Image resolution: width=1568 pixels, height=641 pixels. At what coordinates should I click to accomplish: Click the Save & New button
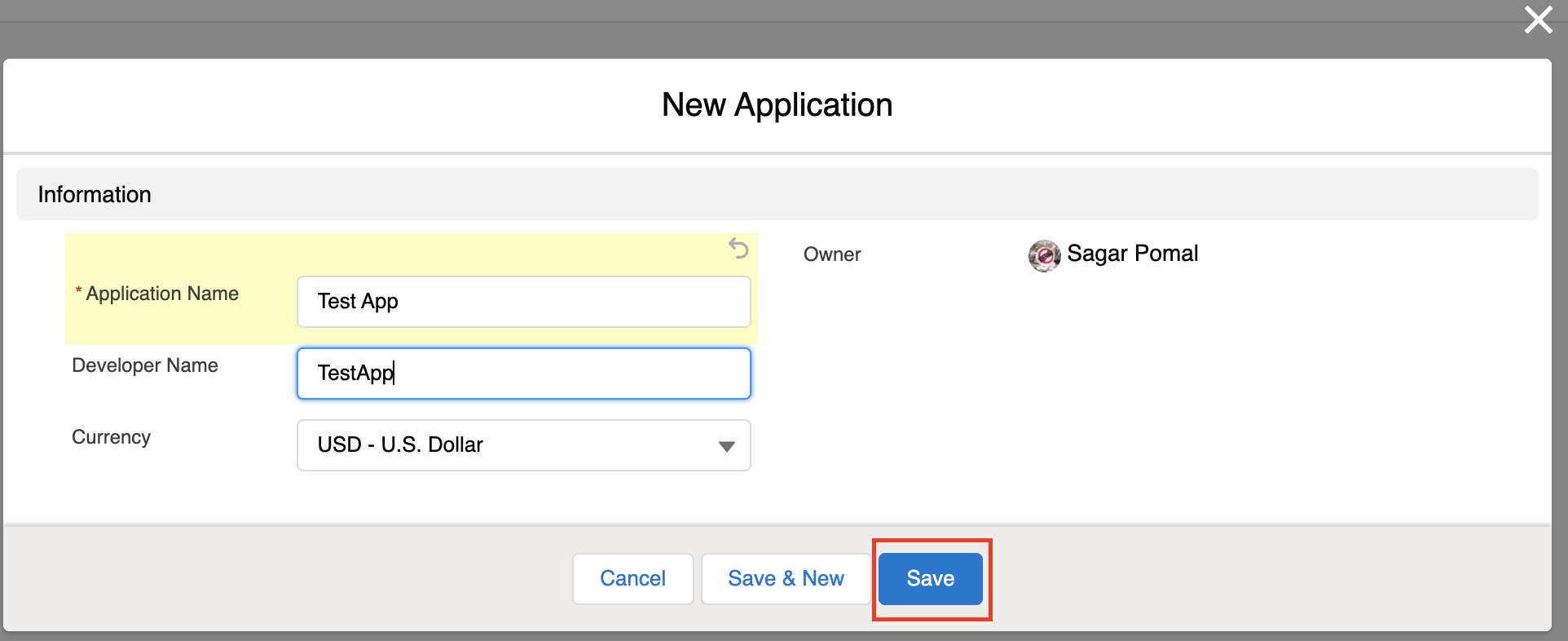[786, 579]
